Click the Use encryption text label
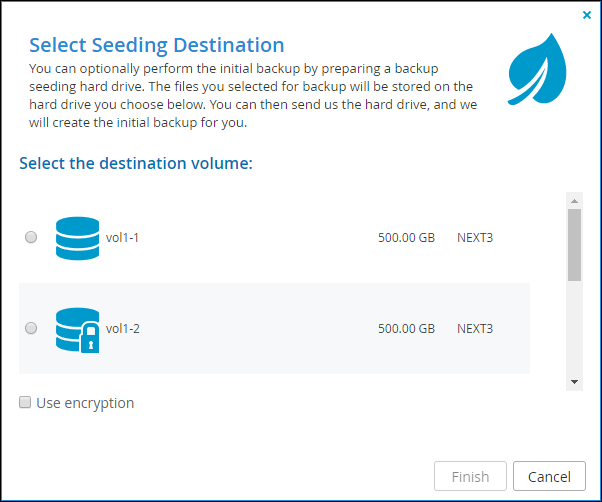The height and width of the screenshot is (502, 602). point(85,403)
